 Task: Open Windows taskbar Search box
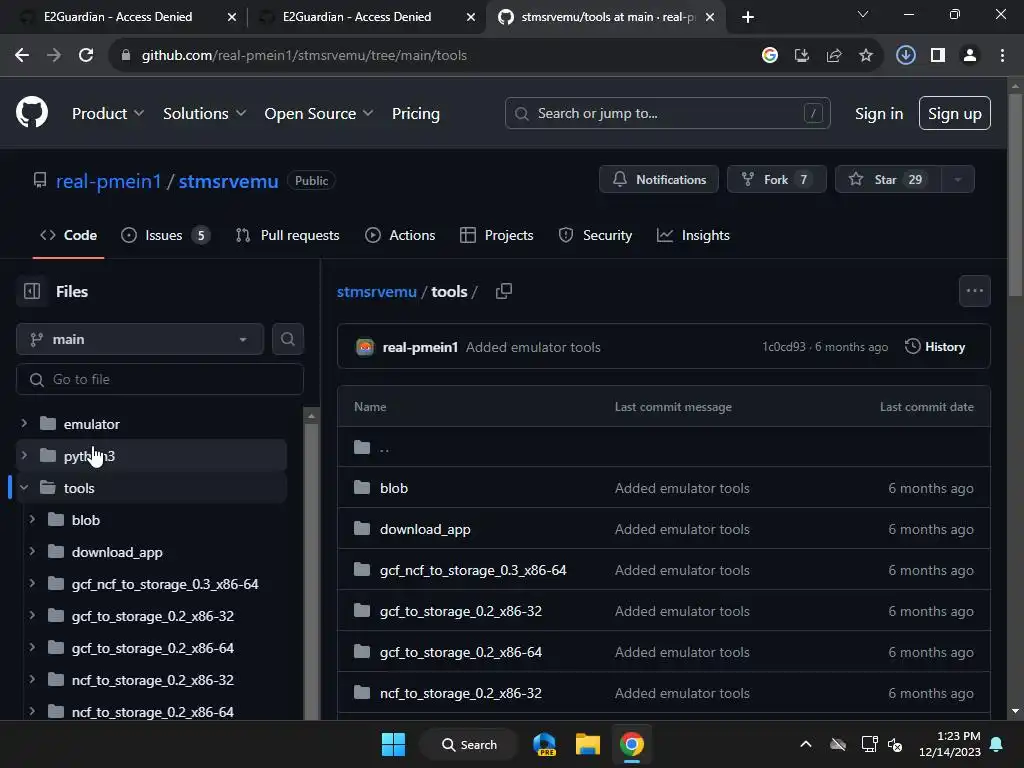pyautogui.click(x=469, y=744)
